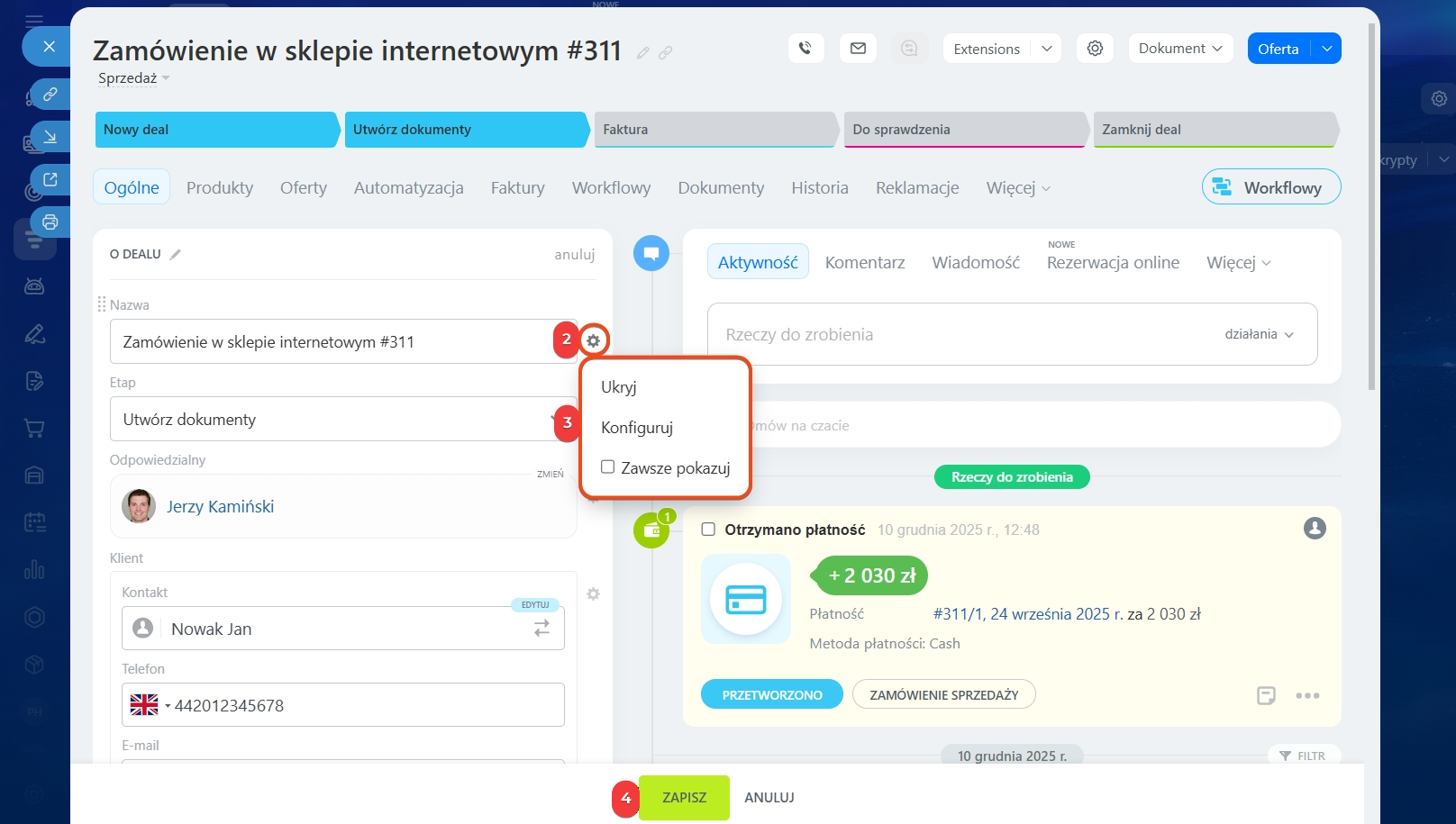
Task: Select Konfiguruj from the context menu
Action: 637,428
